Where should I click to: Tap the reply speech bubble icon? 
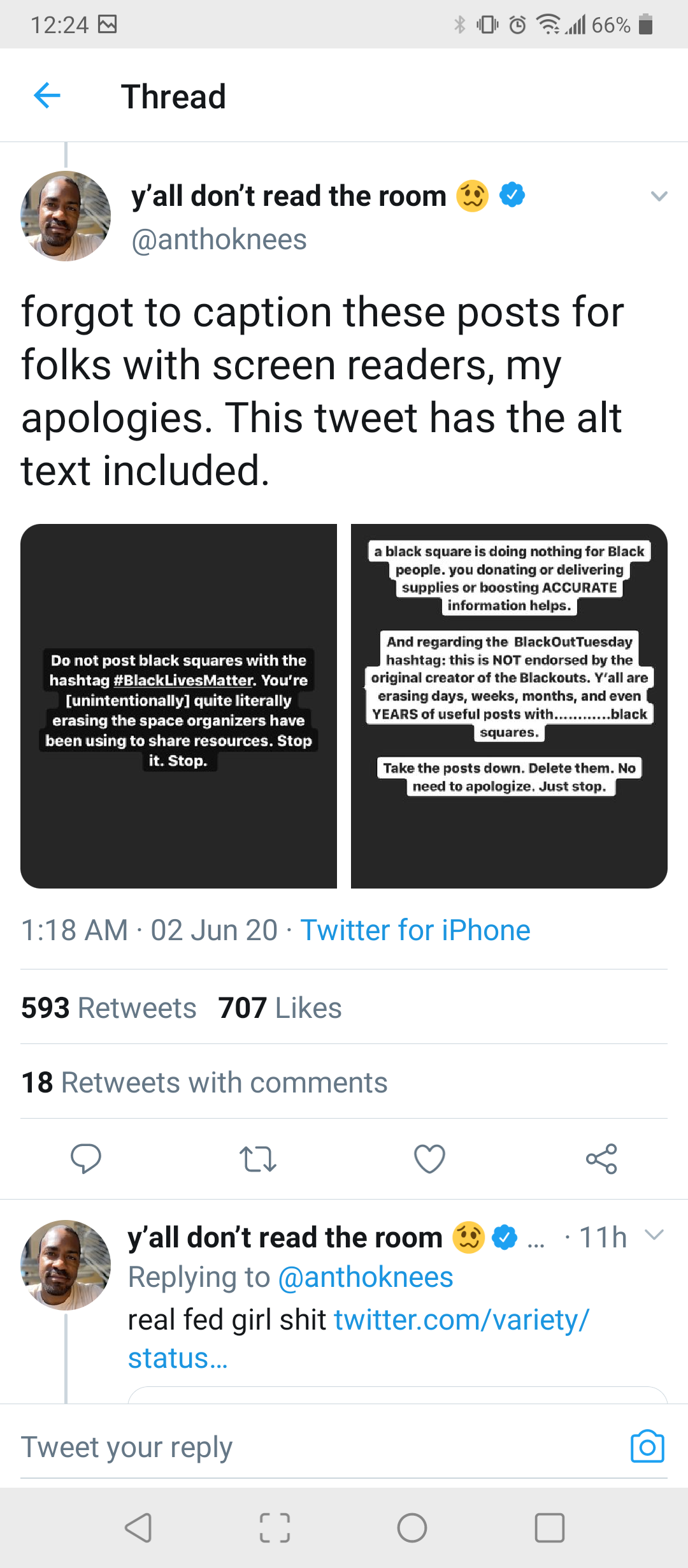[86, 1159]
